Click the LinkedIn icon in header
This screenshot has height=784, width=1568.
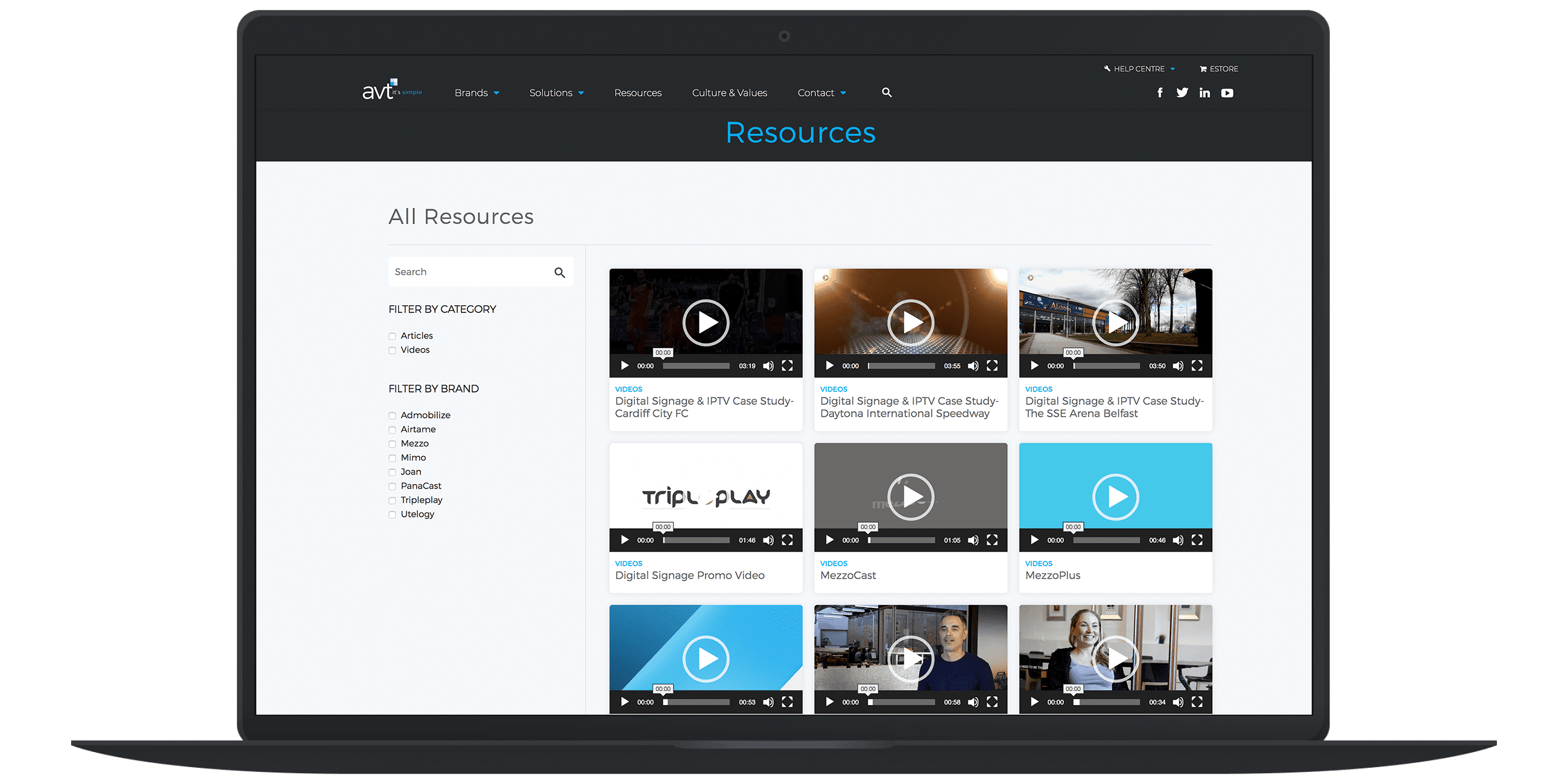(x=1204, y=92)
